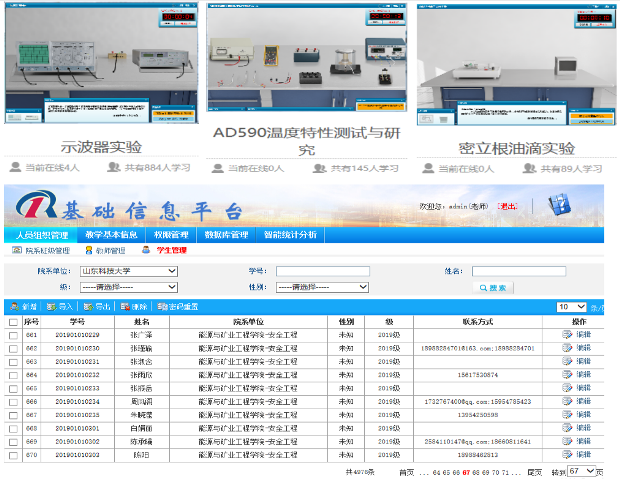Check the checkbox for row 663

point(13,362)
